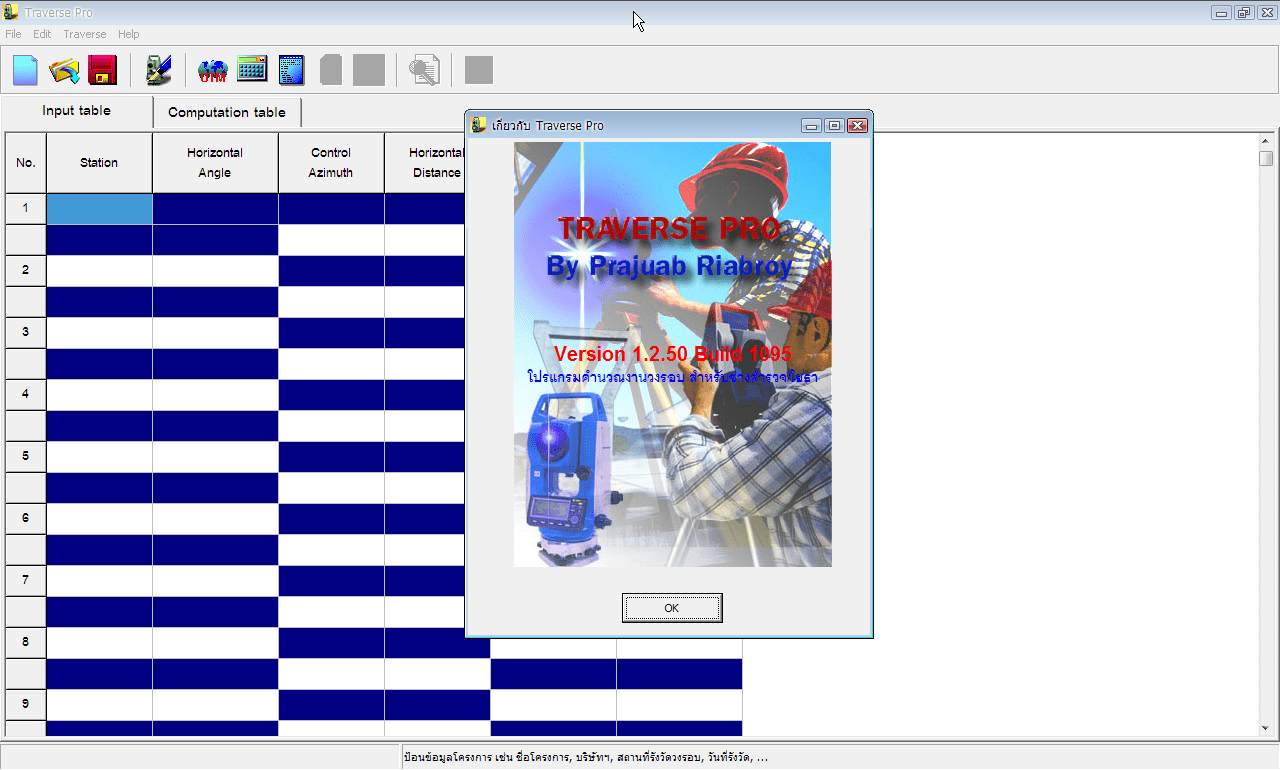Select the Horizontal Angle cell in row 2
This screenshot has height=770, width=1280.
pyautogui.click(x=215, y=271)
